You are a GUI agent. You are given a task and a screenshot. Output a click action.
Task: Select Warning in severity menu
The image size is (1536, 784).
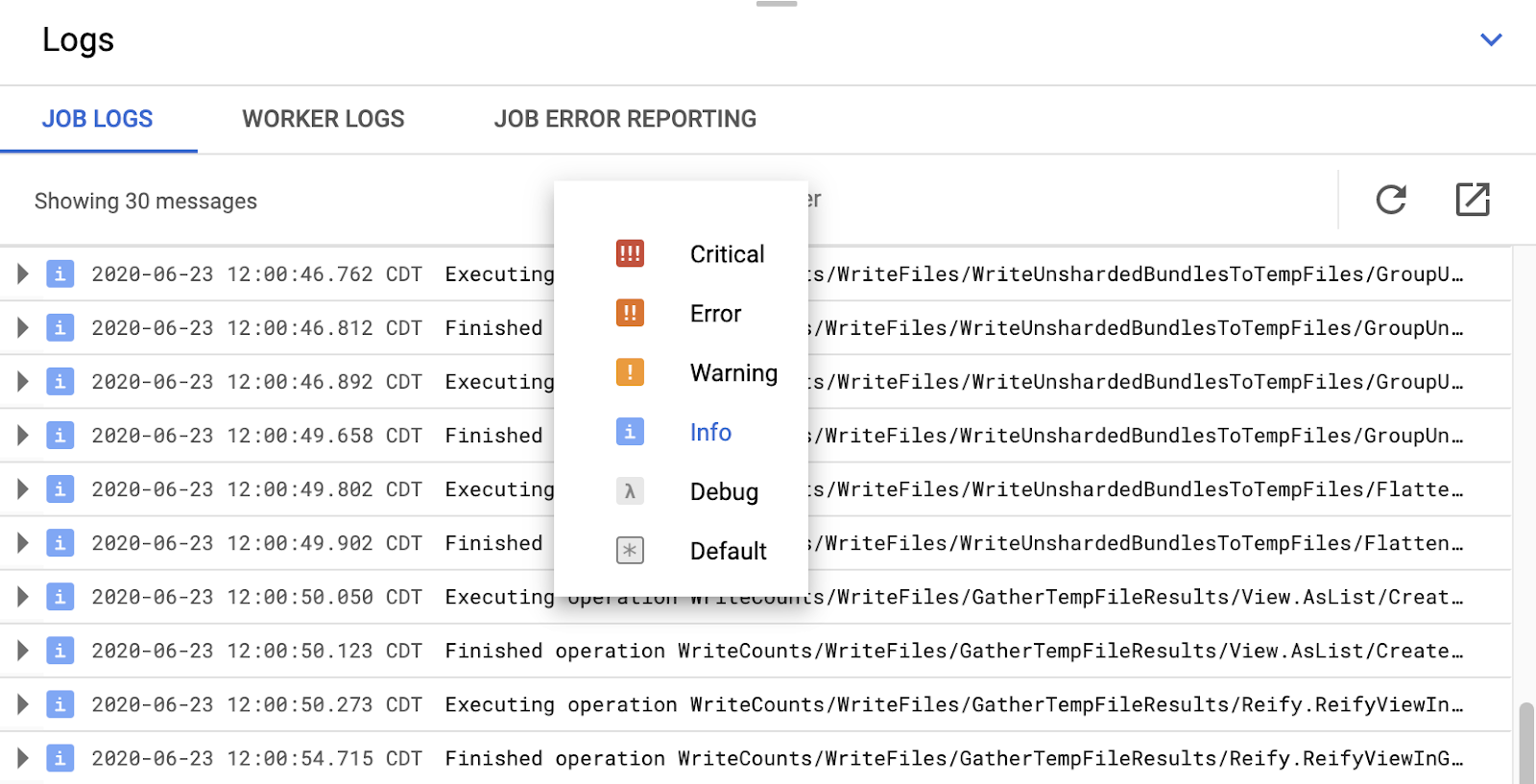(x=733, y=373)
